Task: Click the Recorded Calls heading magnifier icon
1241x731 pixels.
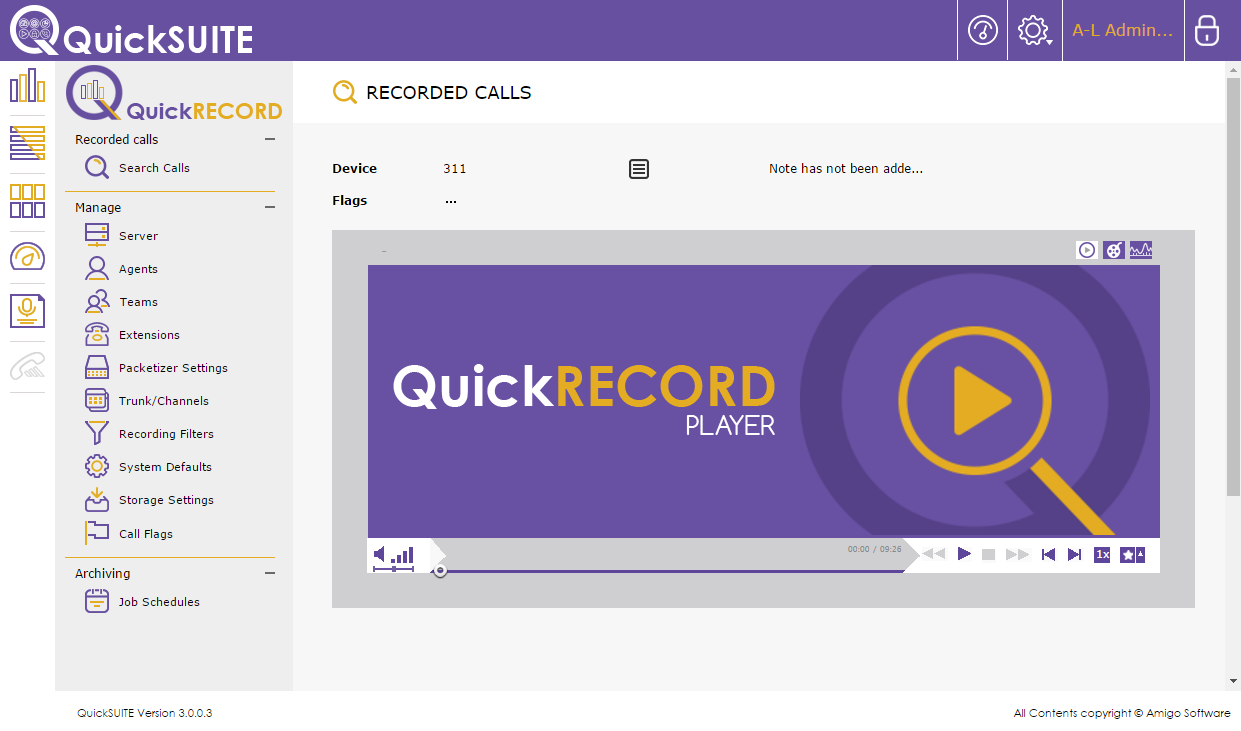Action: (x=344, y=92)
